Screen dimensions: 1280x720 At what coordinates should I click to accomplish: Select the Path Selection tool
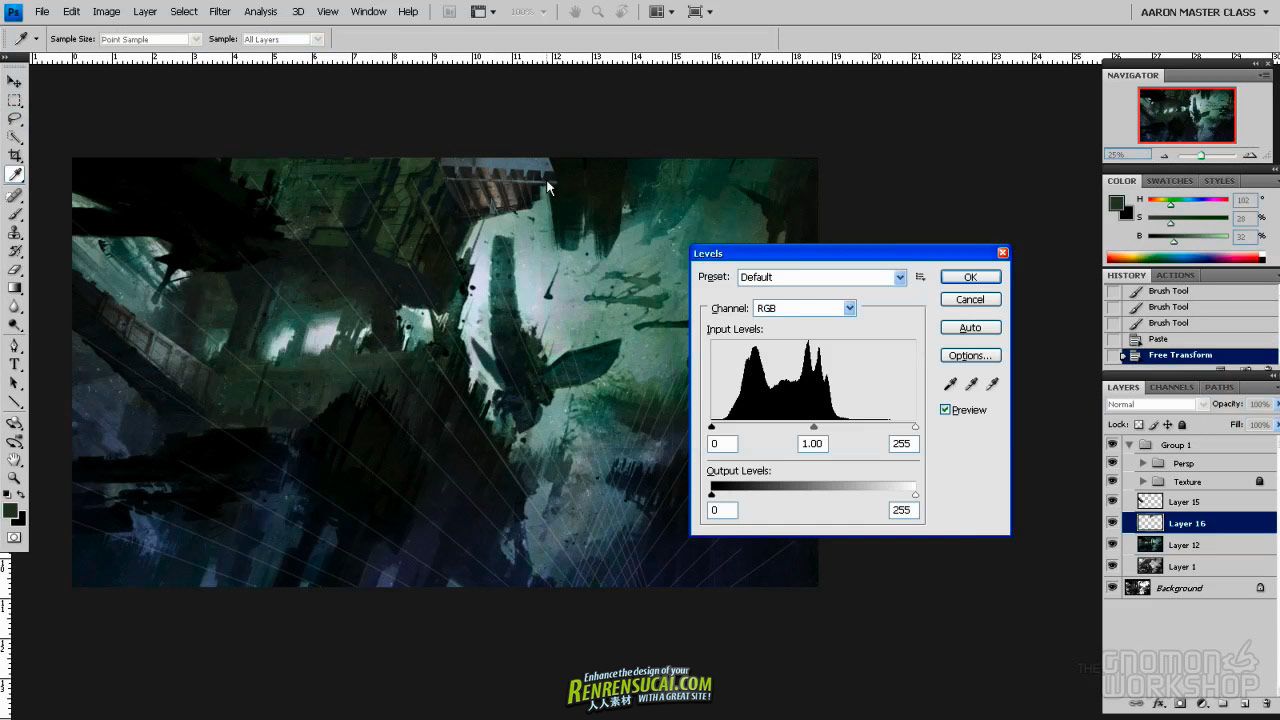[x=14, y=383]
